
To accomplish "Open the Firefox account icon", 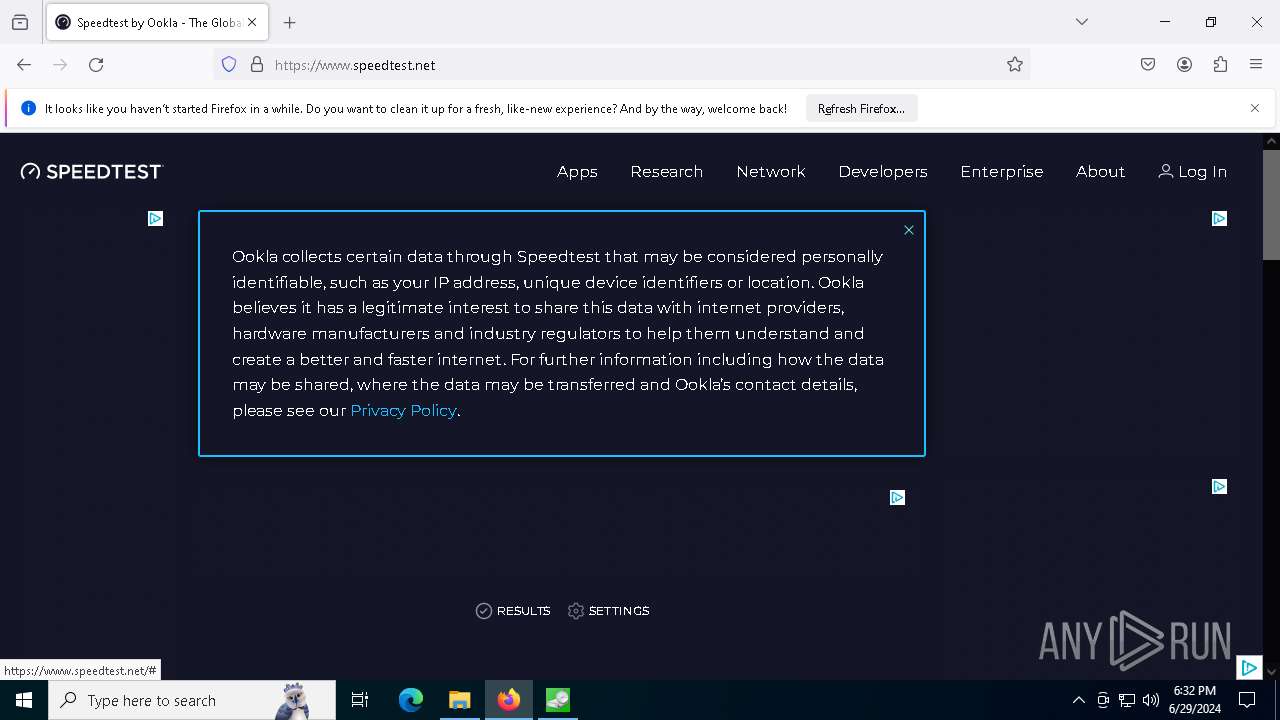I will (1184, 65).
